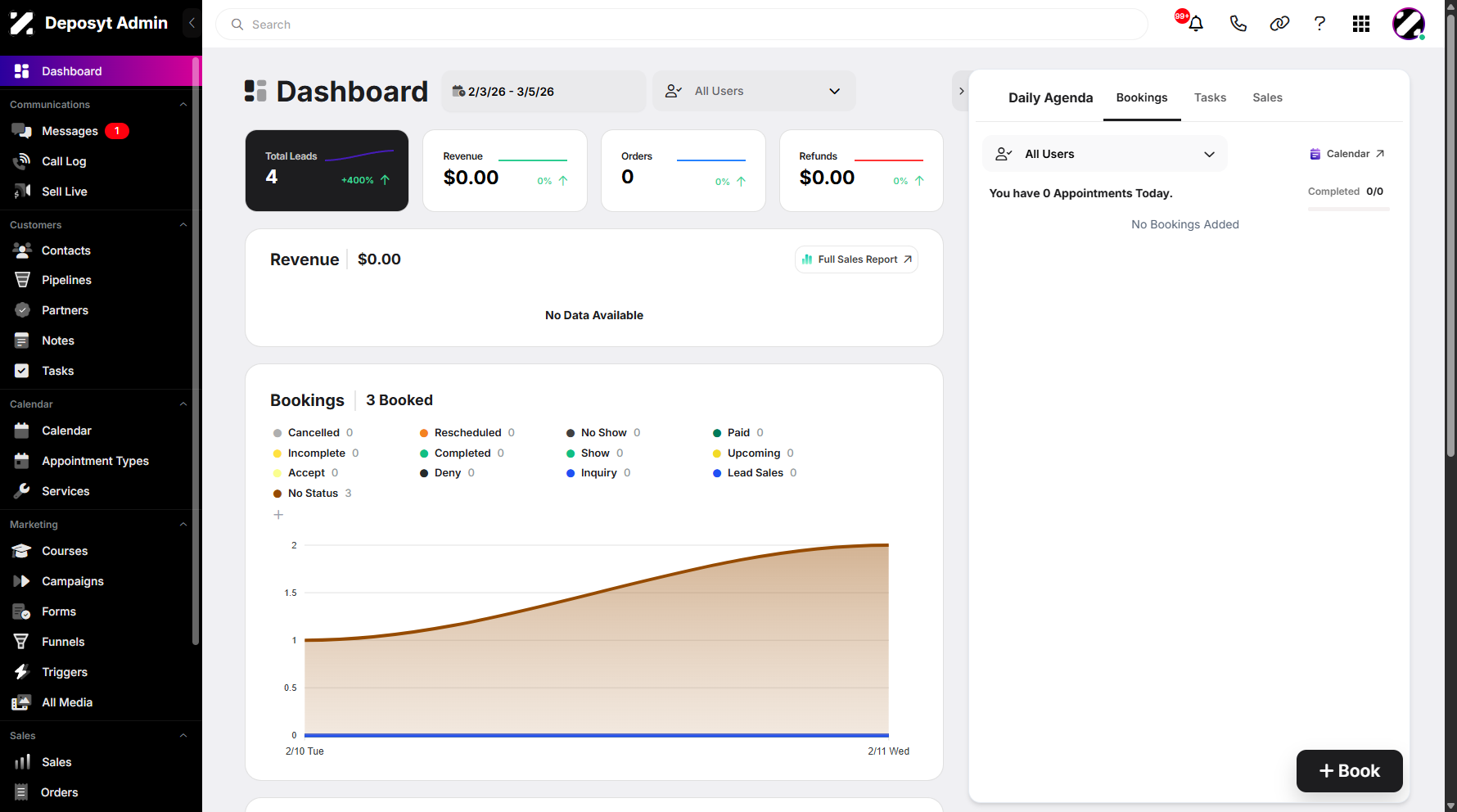1457x812 pixels.
Task: Click the phone dialer icon
Action: coord(1238,24)
